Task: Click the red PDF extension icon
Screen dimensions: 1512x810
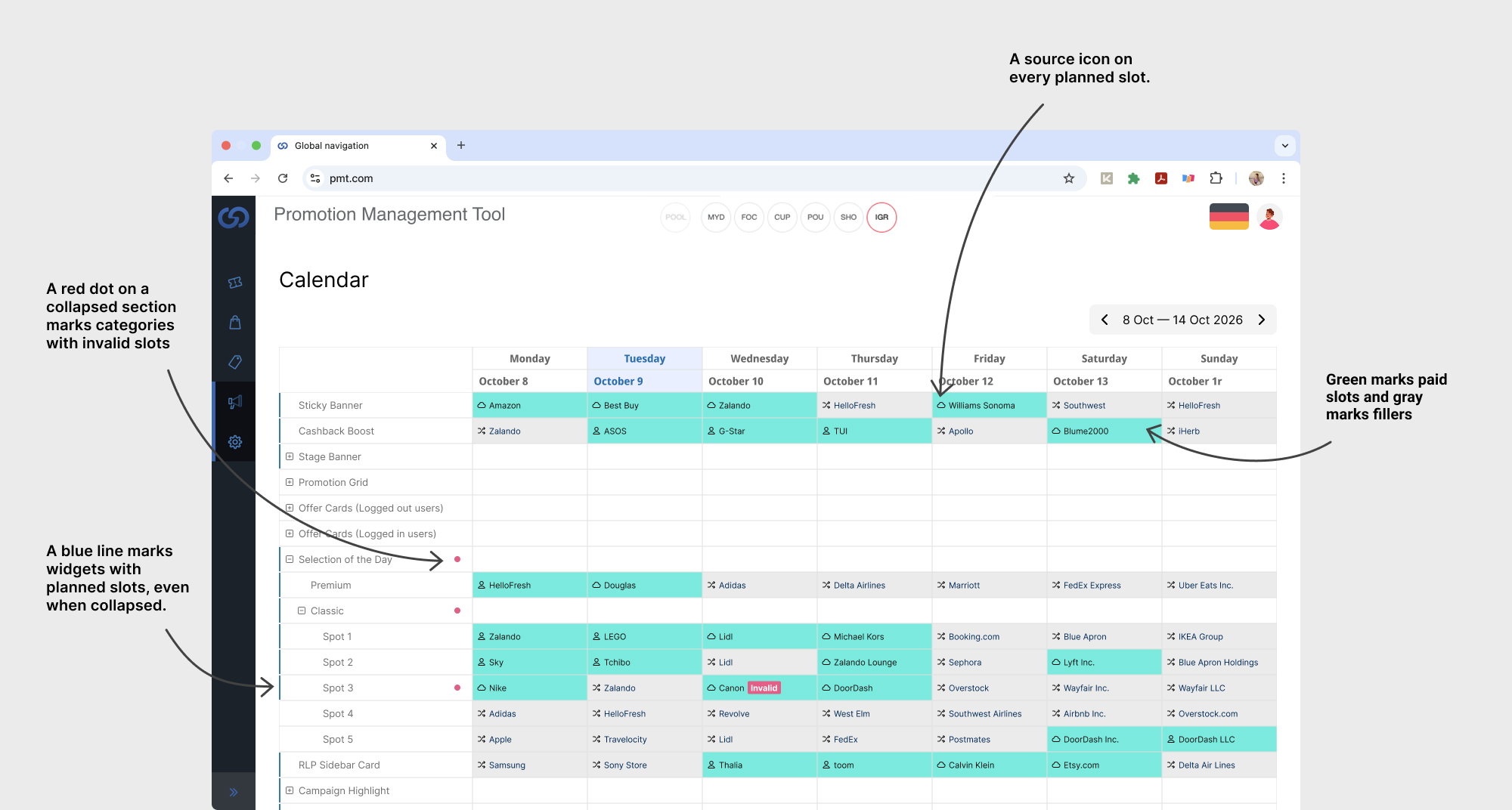Action: [x=1161, y=178]
